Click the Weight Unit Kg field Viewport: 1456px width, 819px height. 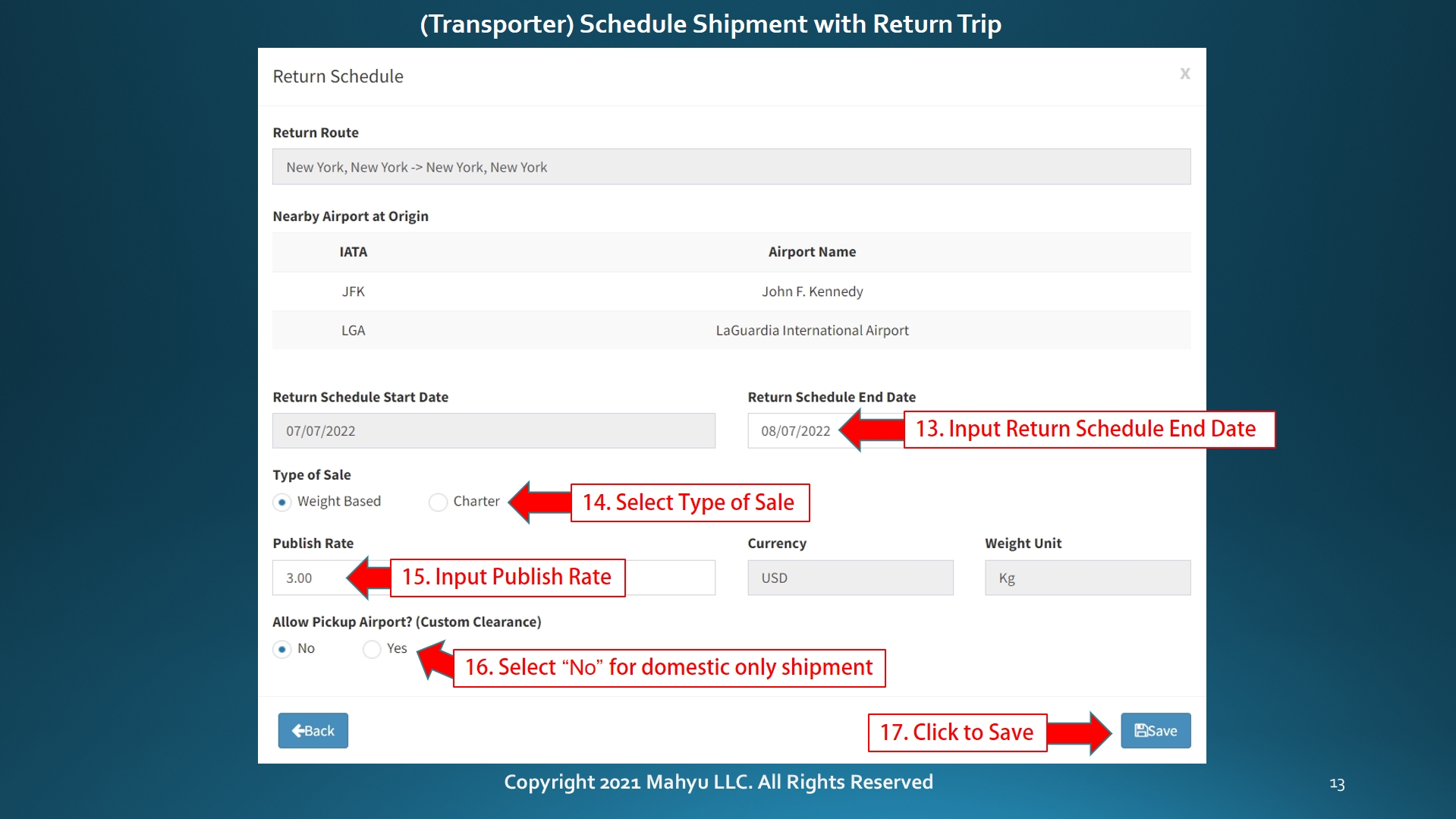pos(1087,578)
